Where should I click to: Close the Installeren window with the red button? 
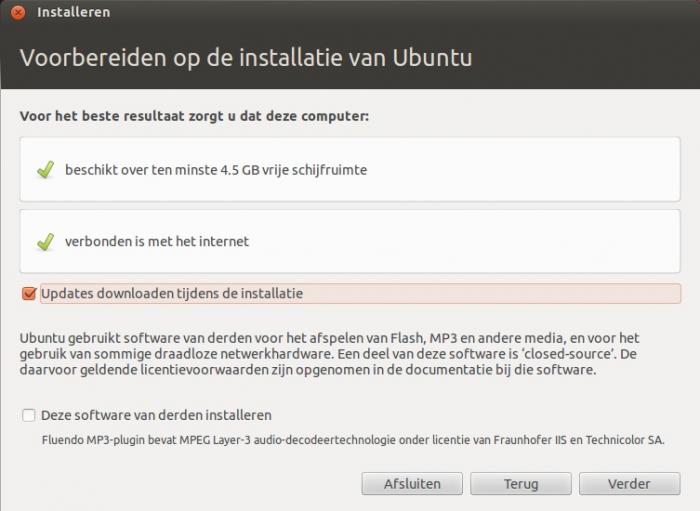click(x=18, y=12)
